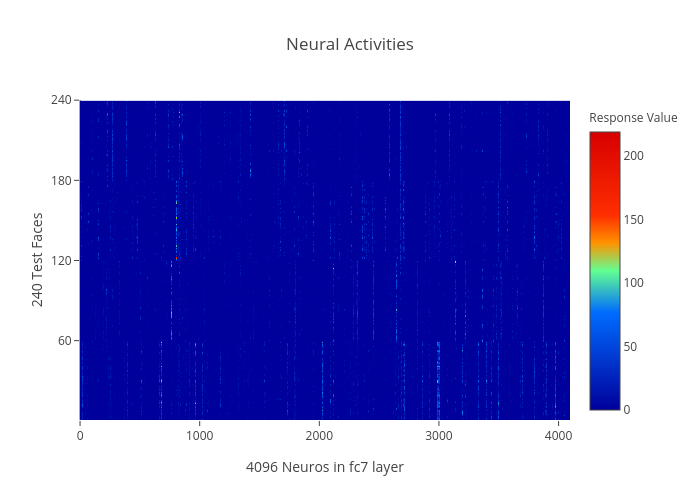700x500 pixels.
Task: Select the colorbar tick label 150
Action: point(634,220)
